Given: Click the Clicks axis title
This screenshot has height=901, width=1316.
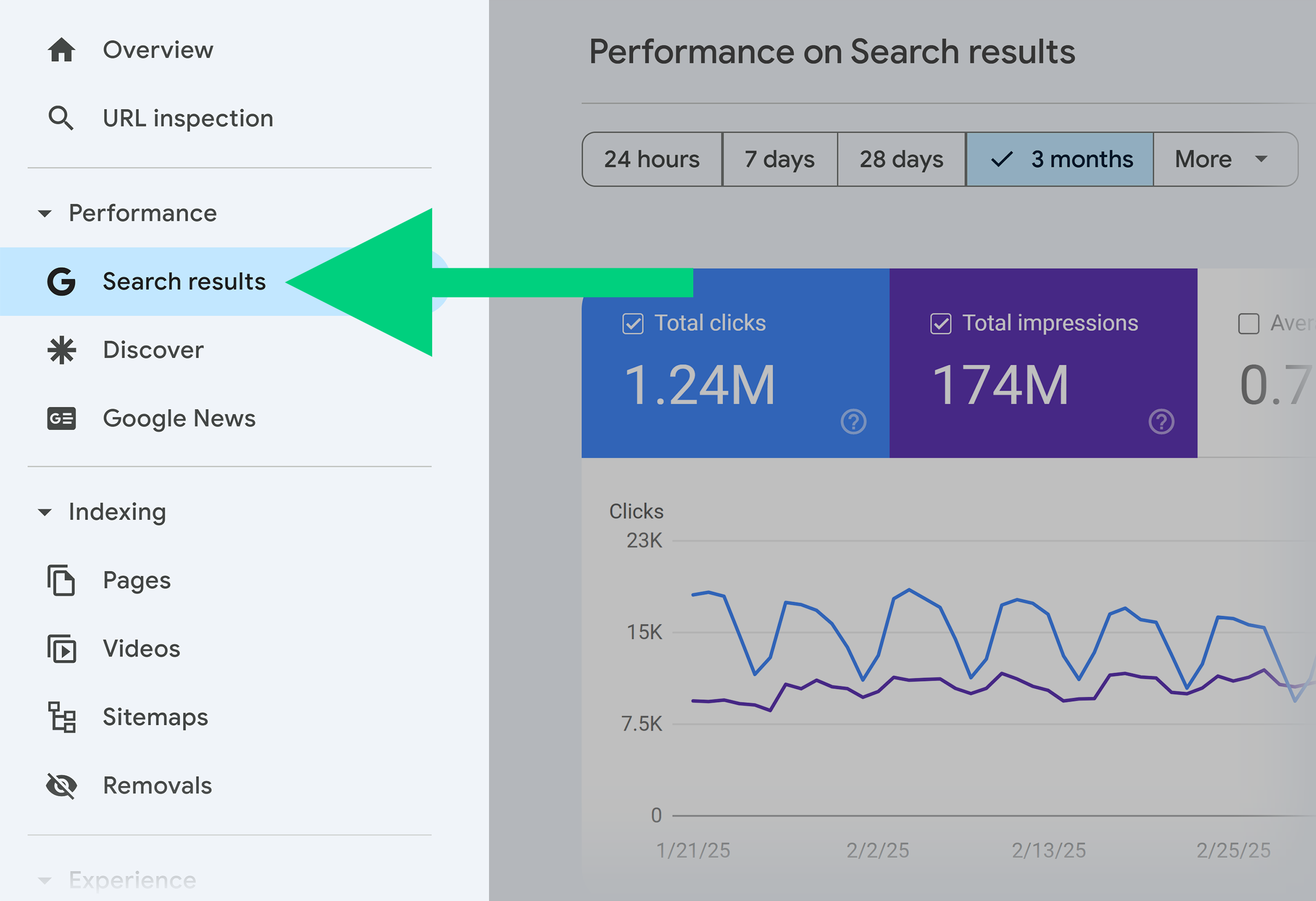Looking at the screenshot, I should pos(636,512).
